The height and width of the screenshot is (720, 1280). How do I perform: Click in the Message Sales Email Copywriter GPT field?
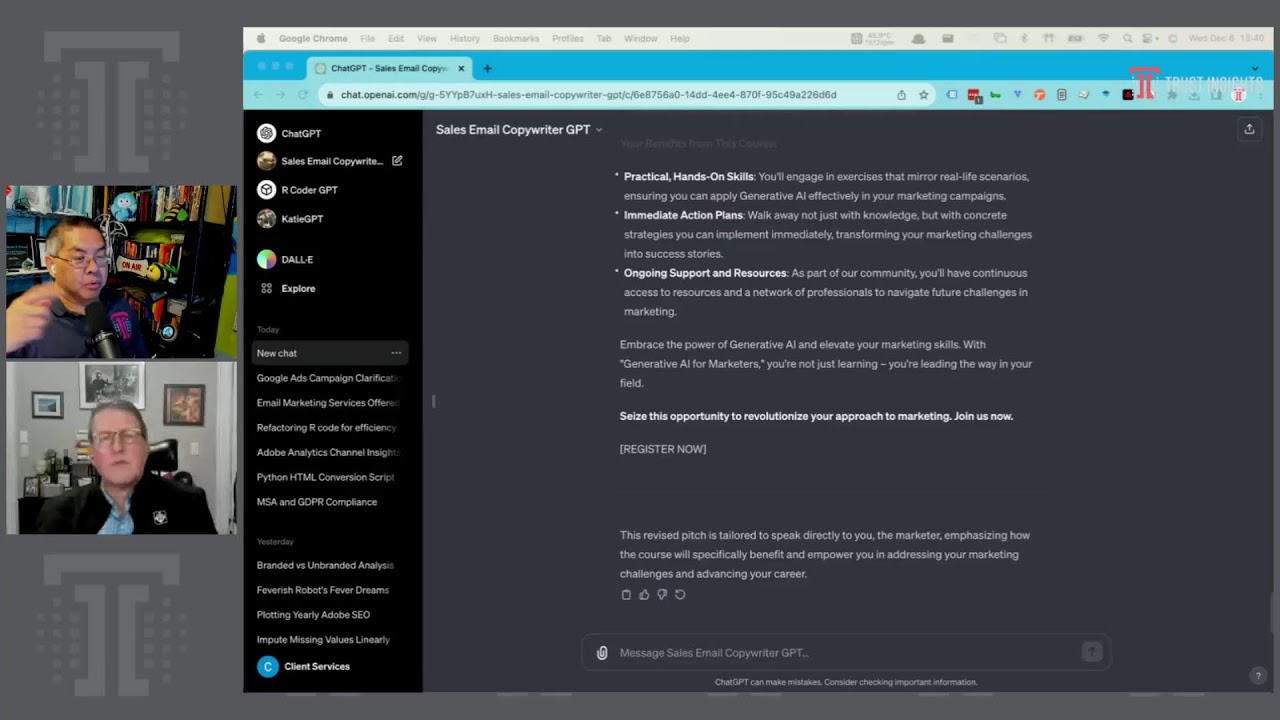coord(845,653)
